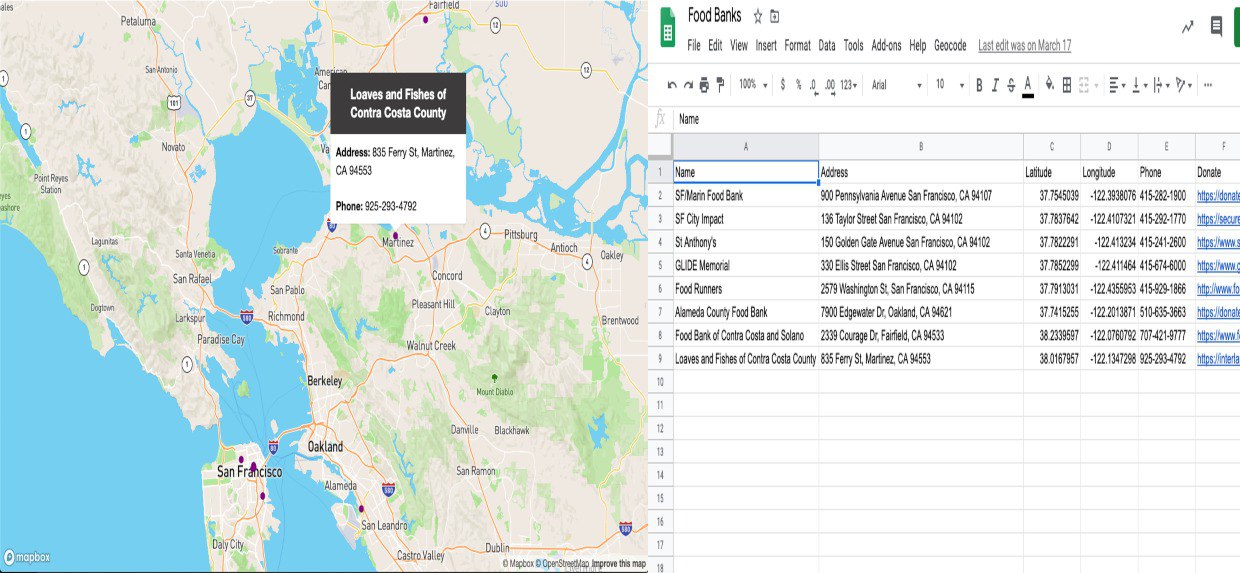Open the Geocode menu

click(950, 45)
